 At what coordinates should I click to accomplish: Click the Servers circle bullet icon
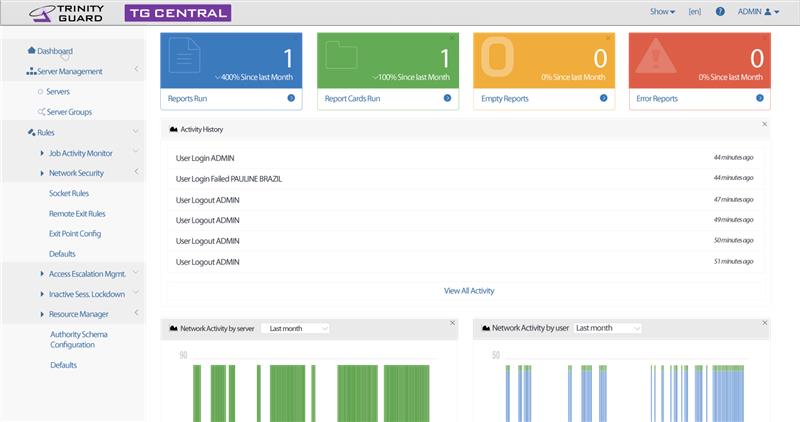[40, 92]
